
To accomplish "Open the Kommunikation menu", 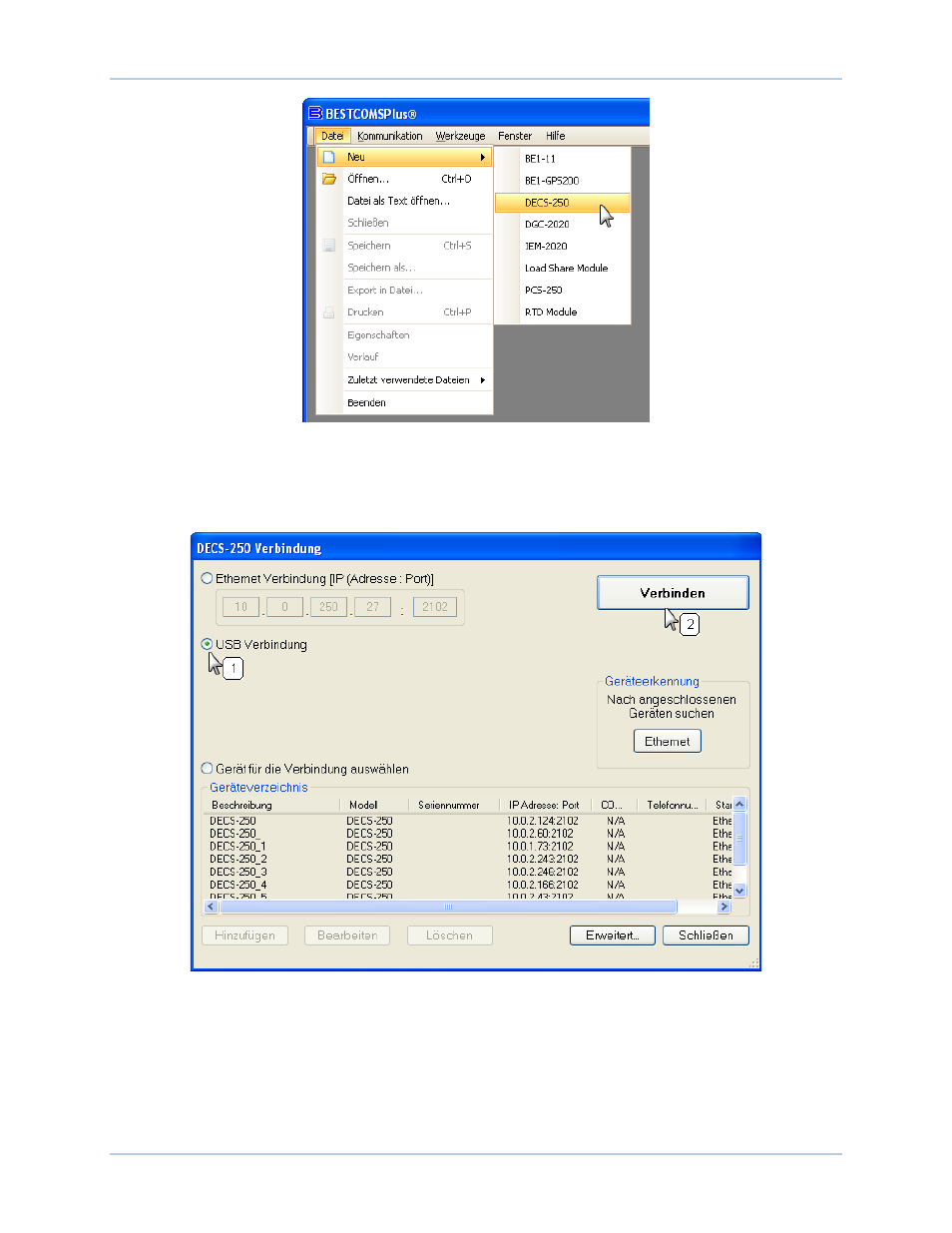I will click(x=389, y=136).
